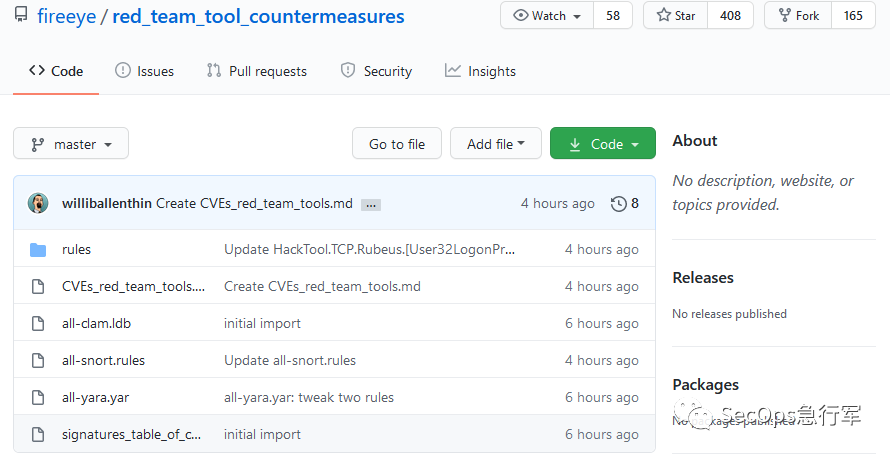Click the Fork repository button
This screenshot has width=890, height=456.
pyautogui.click(x=798, y=16)
